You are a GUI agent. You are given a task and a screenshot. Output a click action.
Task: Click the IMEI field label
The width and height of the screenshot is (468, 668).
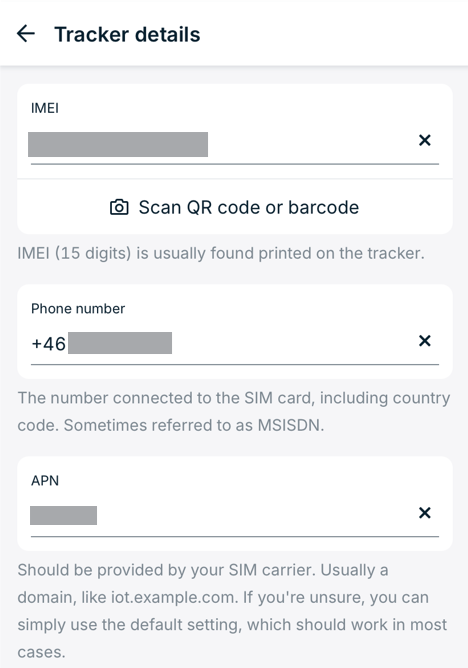click(45, 108)
